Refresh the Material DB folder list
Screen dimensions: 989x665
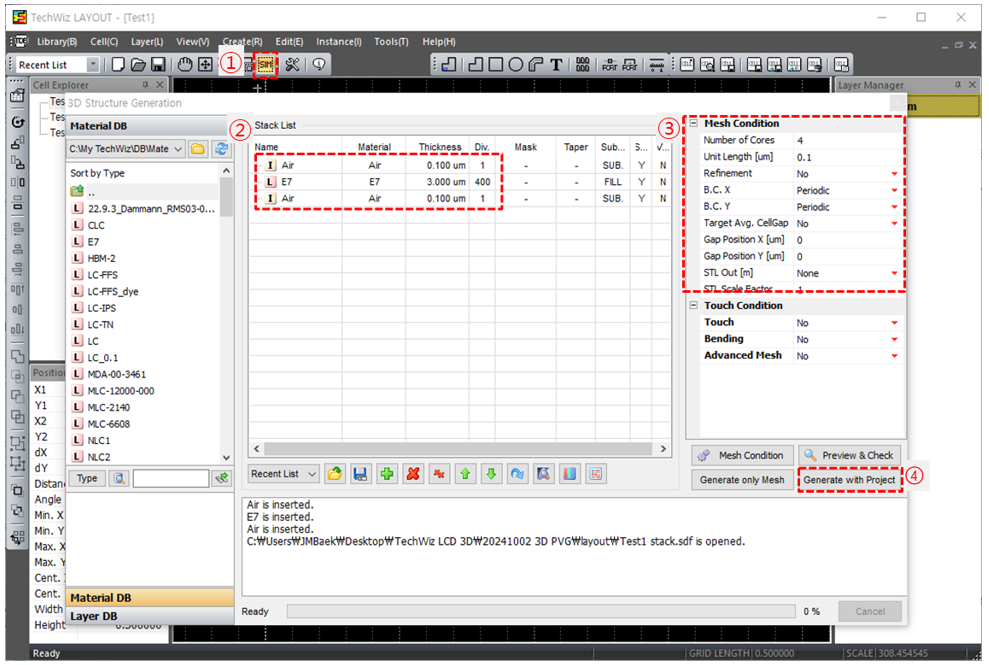pos(221,149)
